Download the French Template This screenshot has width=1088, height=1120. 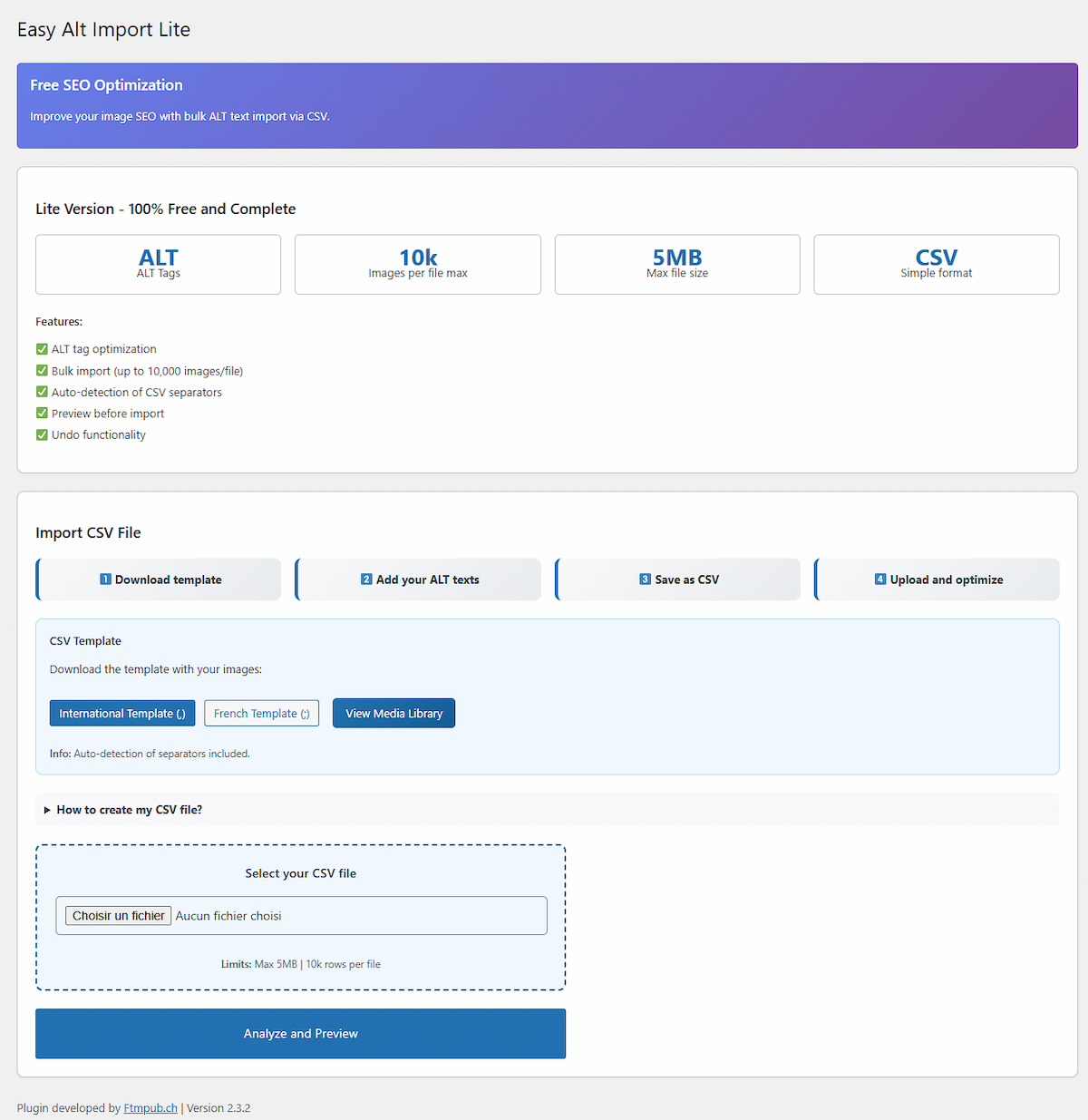point(261,714)
